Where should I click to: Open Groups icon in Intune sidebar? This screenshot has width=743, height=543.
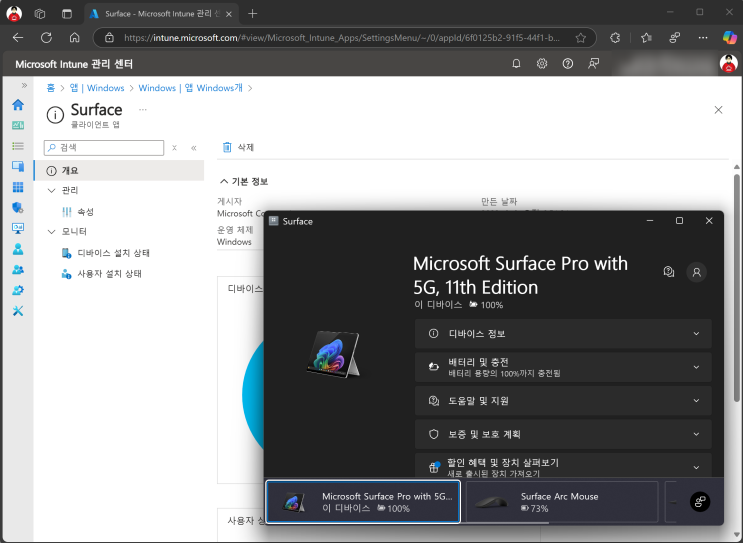(x=18, y=270)
